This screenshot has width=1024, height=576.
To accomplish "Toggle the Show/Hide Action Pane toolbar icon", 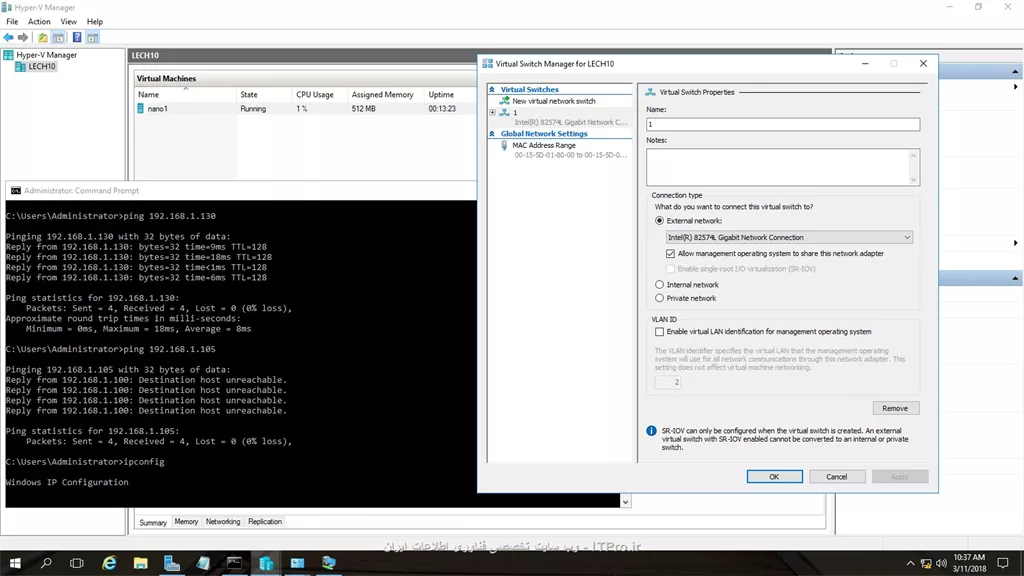I will pyautogui.click(x=93, y=37).
